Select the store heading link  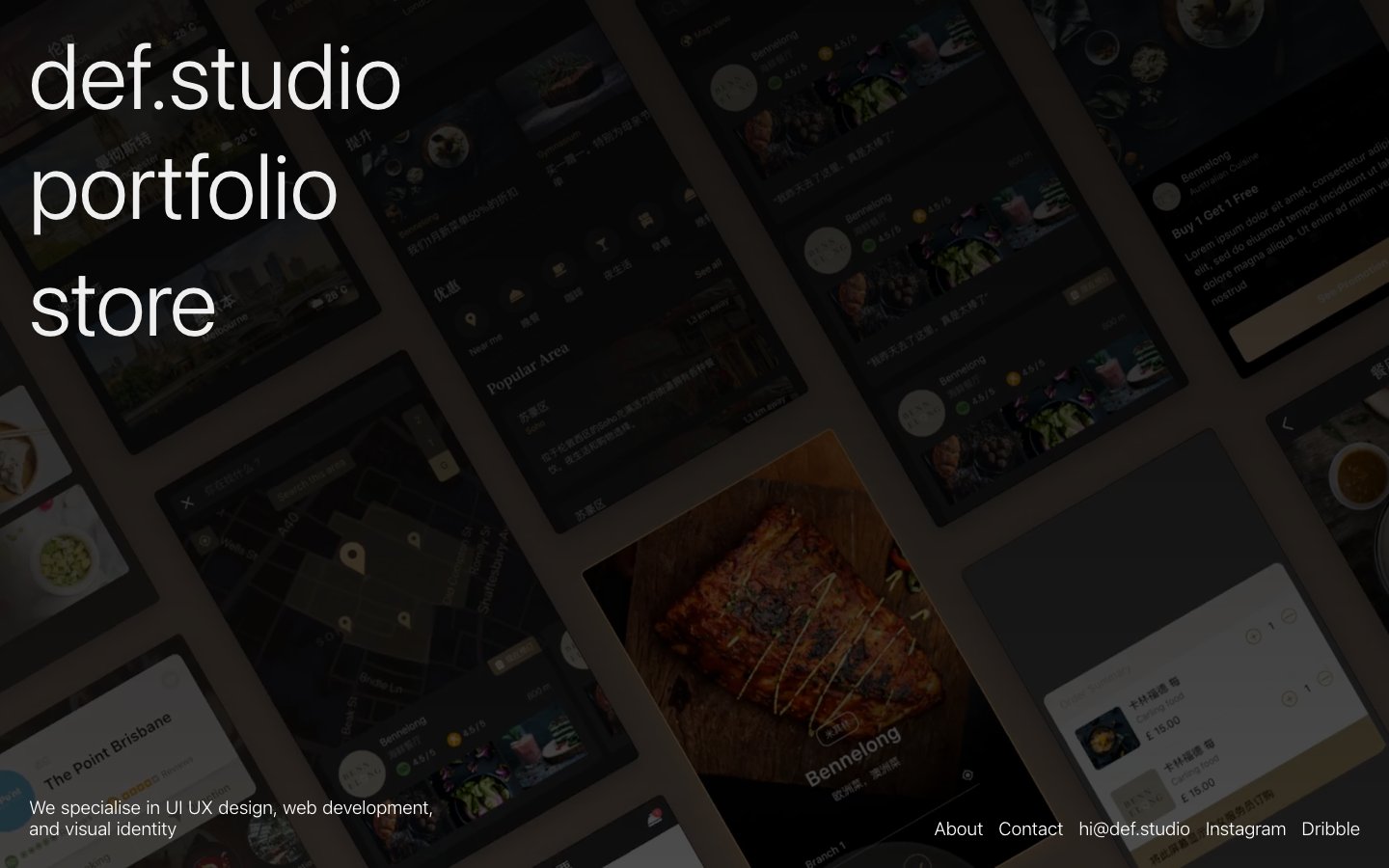tap(123, 305)
